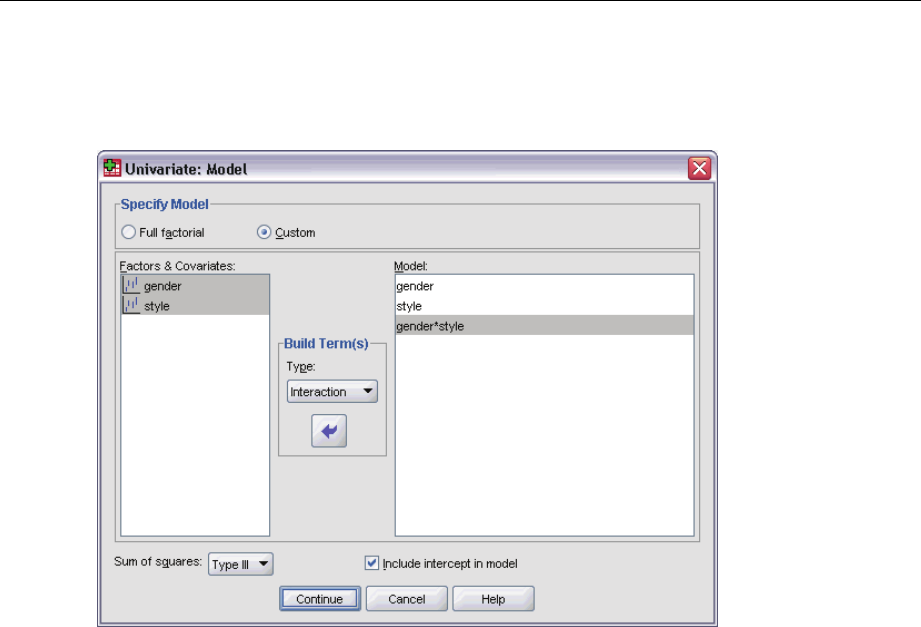
Task: Click the Help button
Action: tap(493, 599)
